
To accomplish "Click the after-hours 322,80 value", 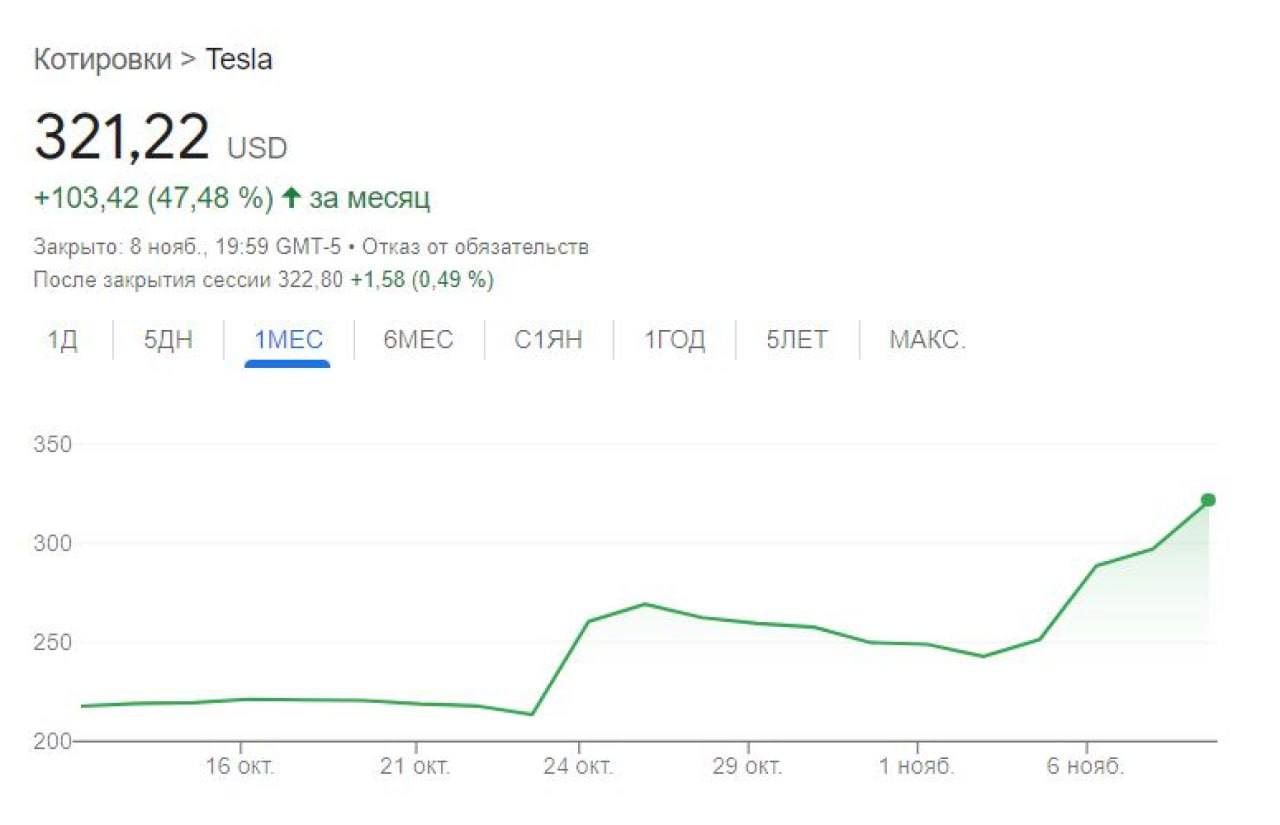I will (311, 280).
